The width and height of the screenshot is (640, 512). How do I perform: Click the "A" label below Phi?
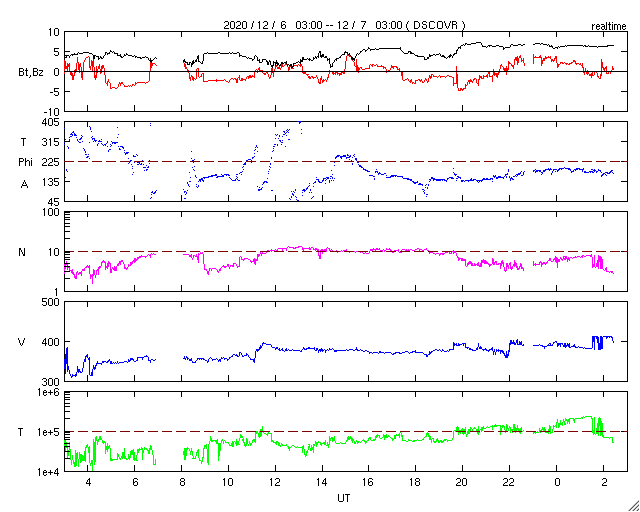[x=24, y=184]
